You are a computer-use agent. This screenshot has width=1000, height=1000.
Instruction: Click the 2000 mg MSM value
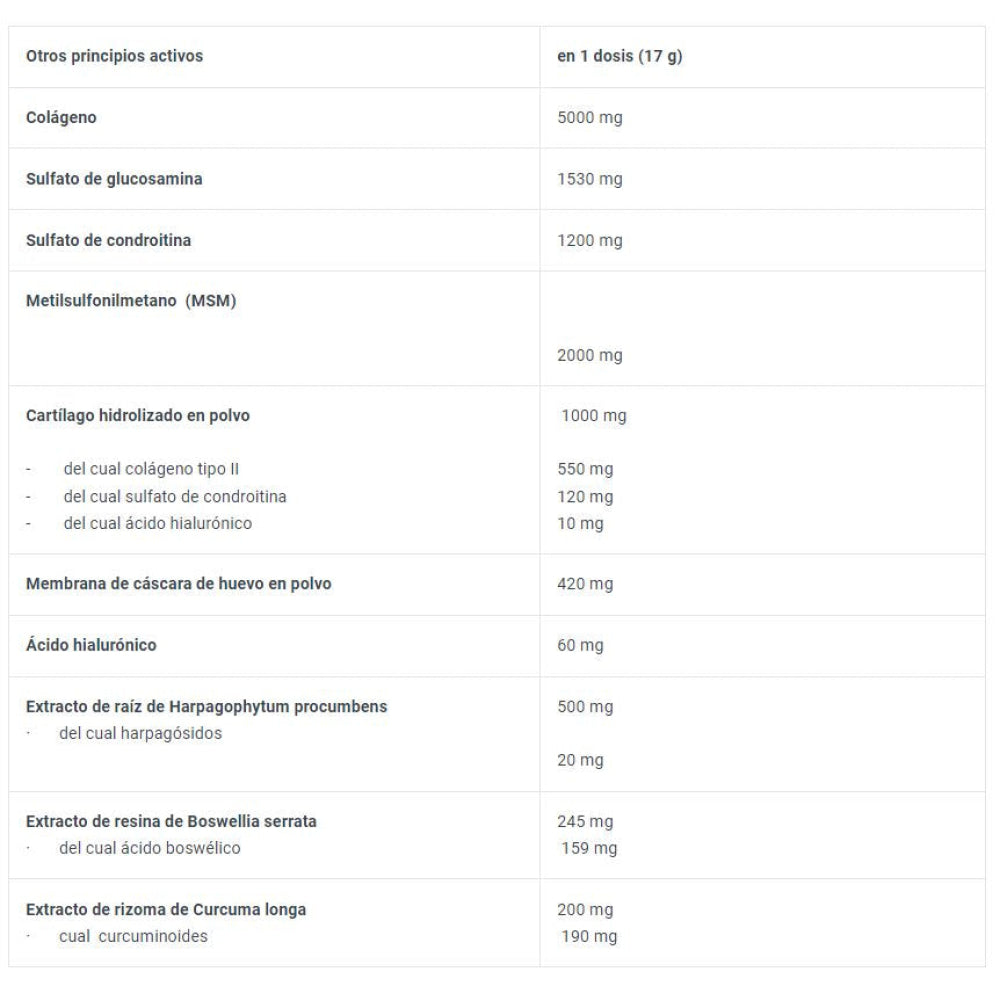[x=589, y=355]
